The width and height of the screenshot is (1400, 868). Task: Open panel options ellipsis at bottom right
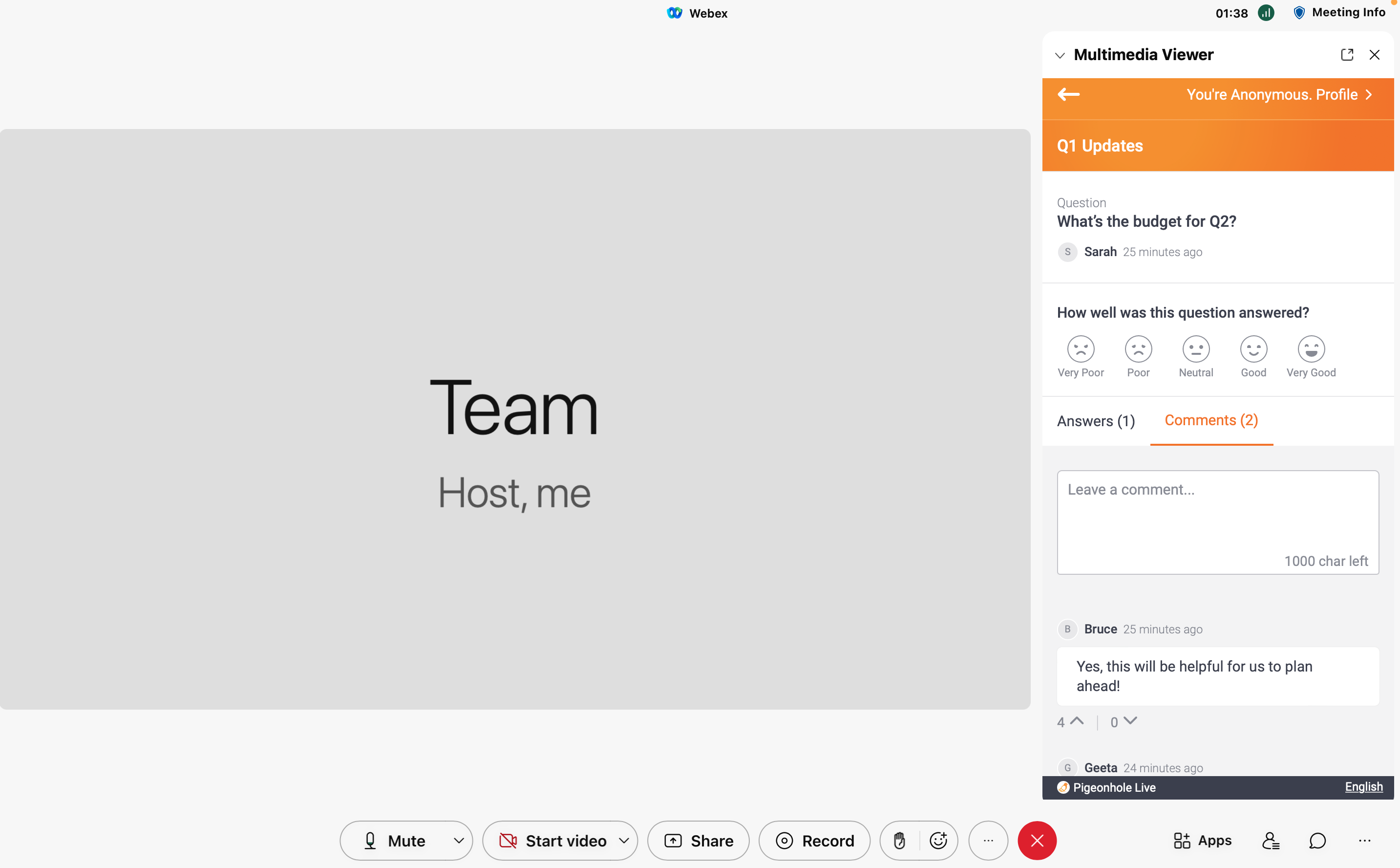click(x=1364, y=841)
